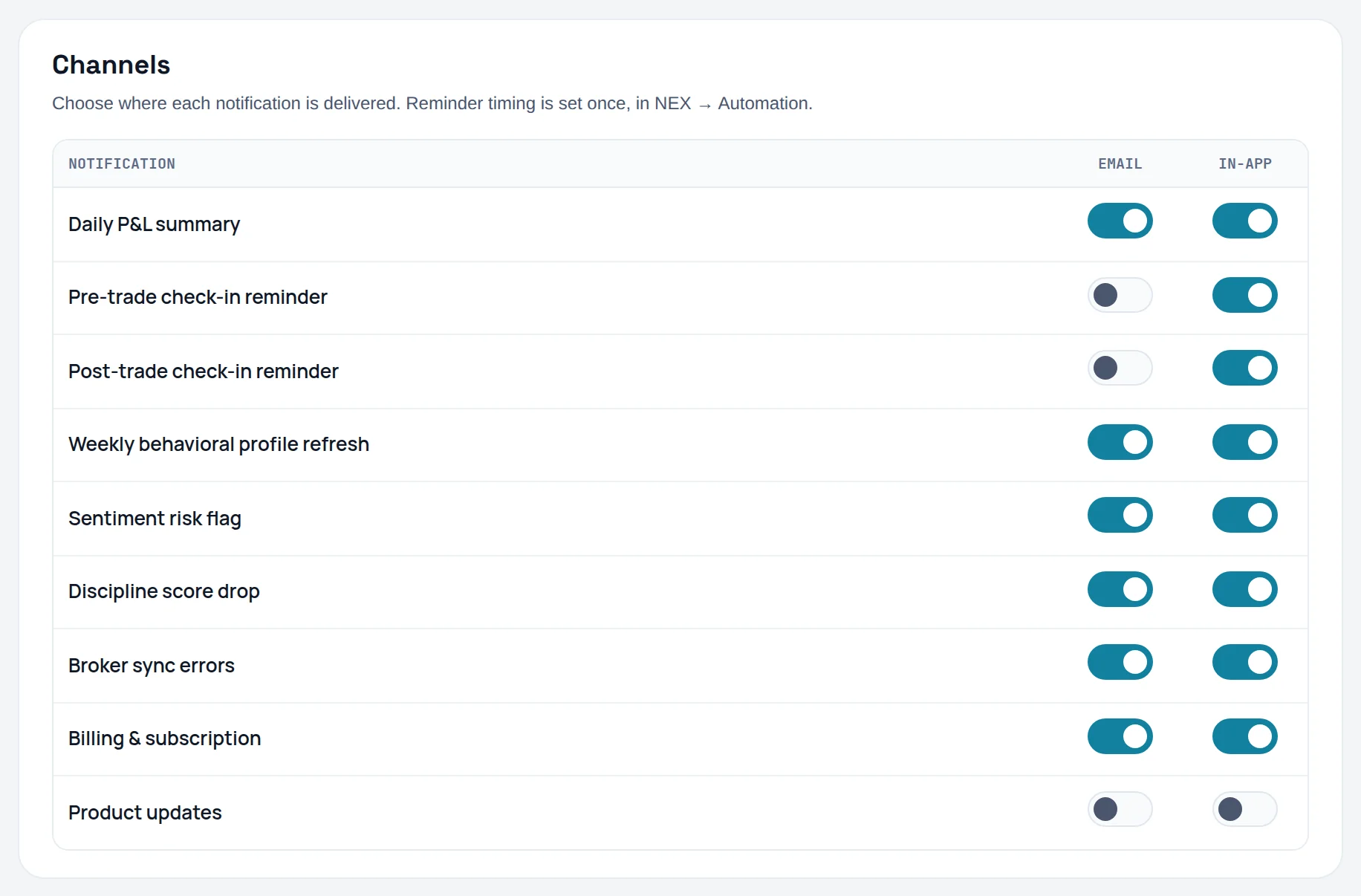1361x896 pixels.
Task: Turn off email Sentiment risk flag
Action: tap(1120, 515)
